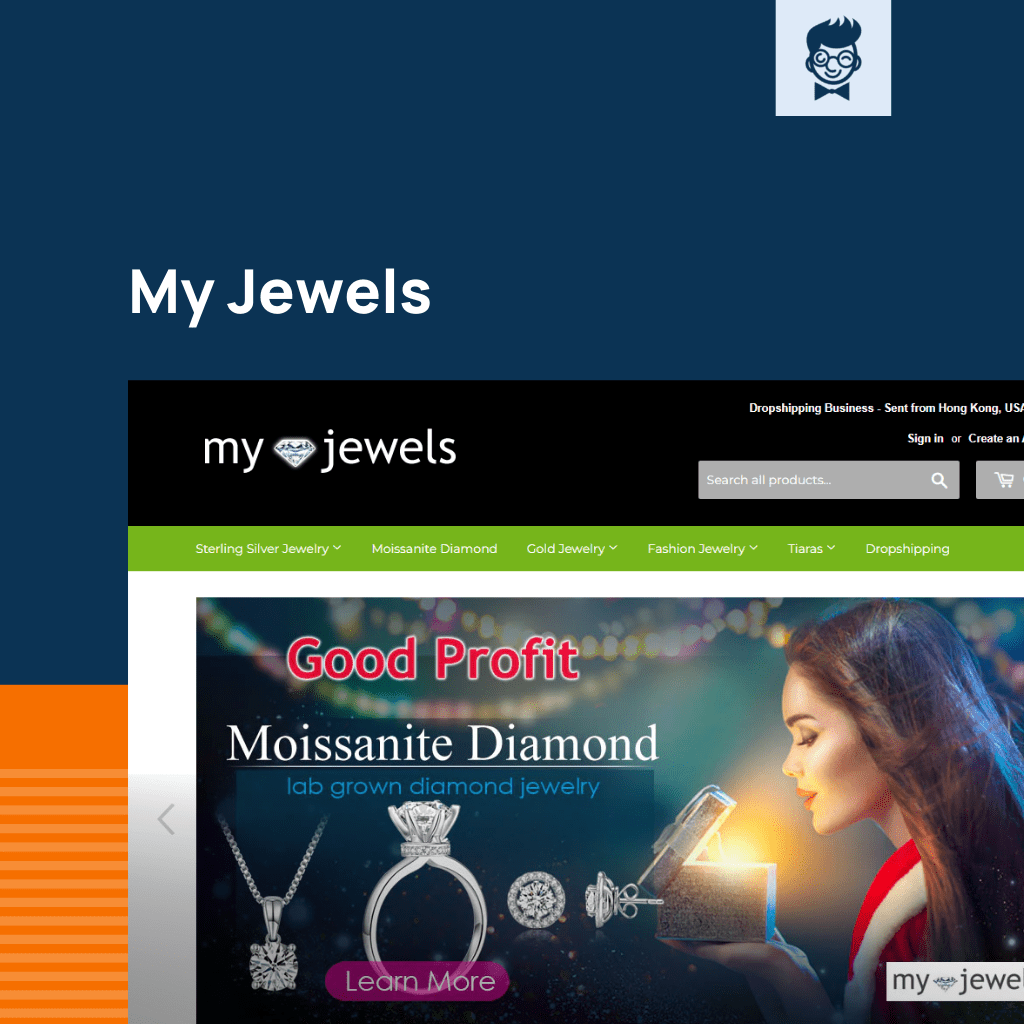Expand the Fashion Jewelry dropdown
Image resolution: width=1024 pixels, height=1024 pixels.
point(703,549)
